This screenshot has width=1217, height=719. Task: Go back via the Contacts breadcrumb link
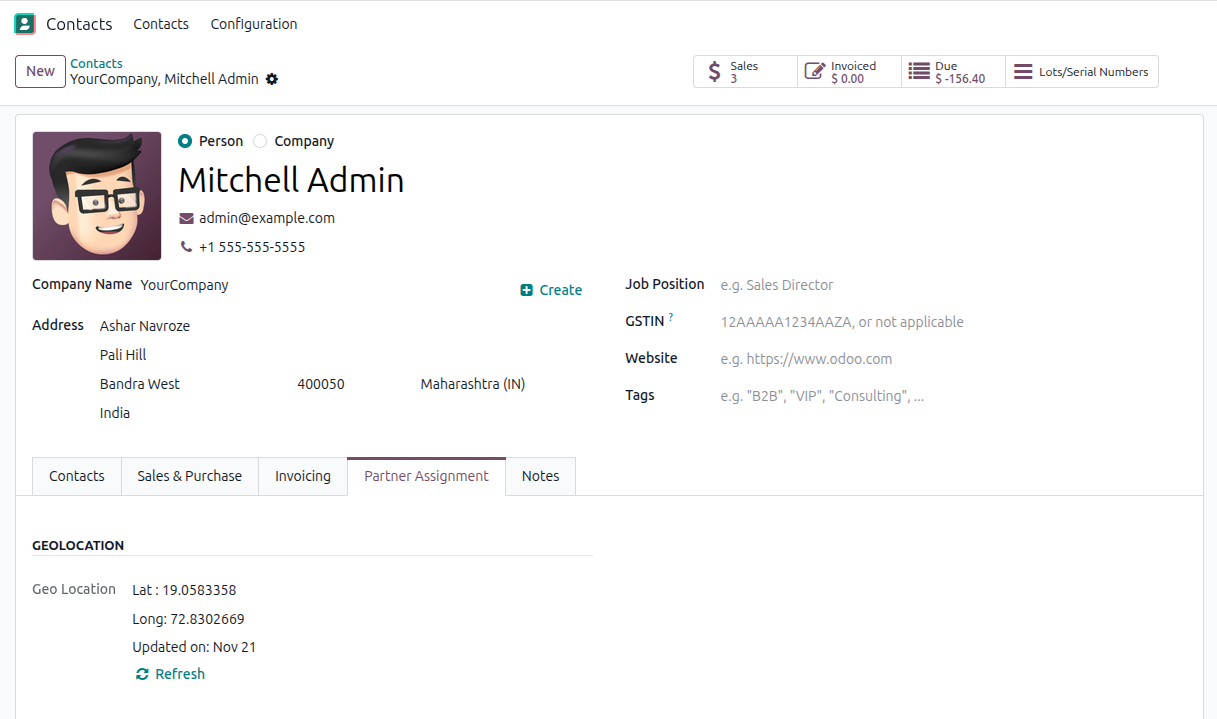[x=96, y=63]
